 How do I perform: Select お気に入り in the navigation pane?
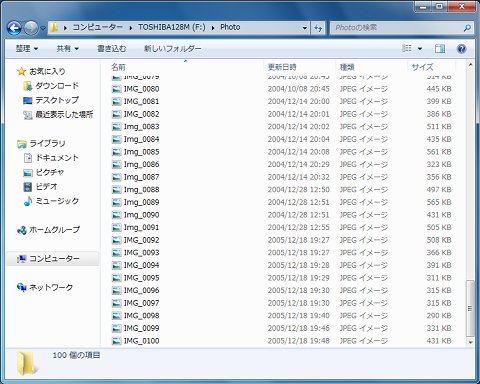click(47, 71)
